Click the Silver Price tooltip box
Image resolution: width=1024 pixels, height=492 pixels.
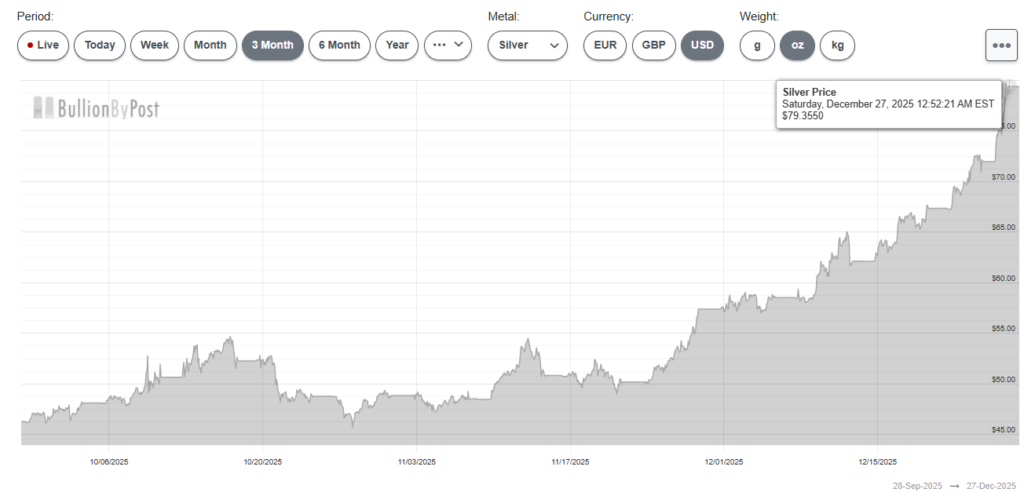[887, 104]
